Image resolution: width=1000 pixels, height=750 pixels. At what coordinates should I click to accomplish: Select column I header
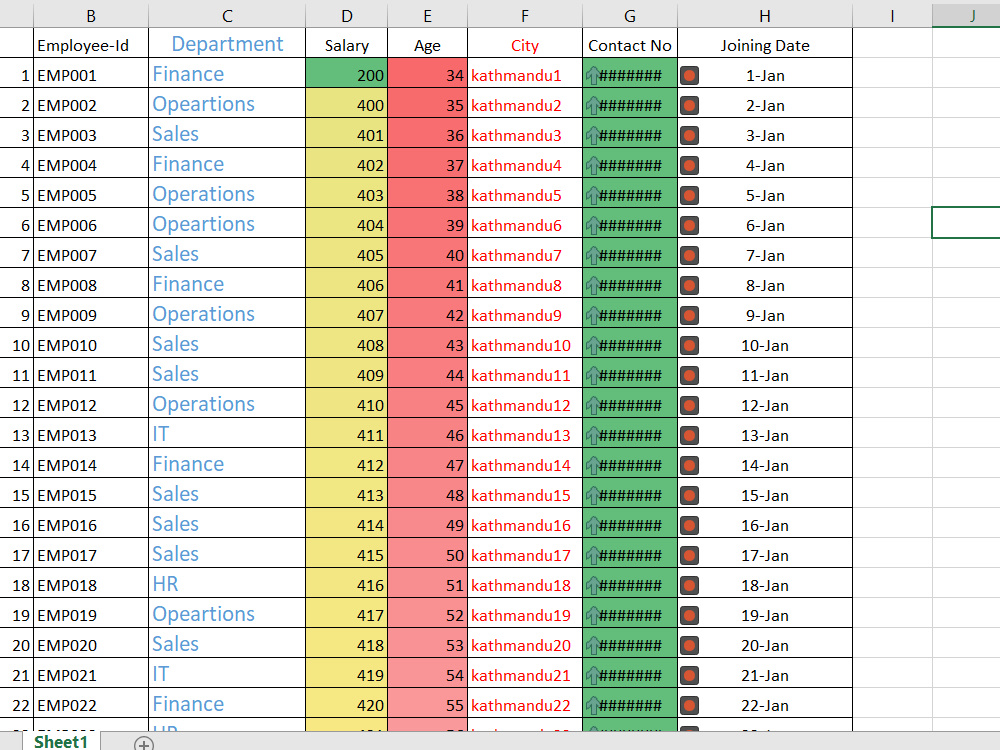tap(892, 16)
